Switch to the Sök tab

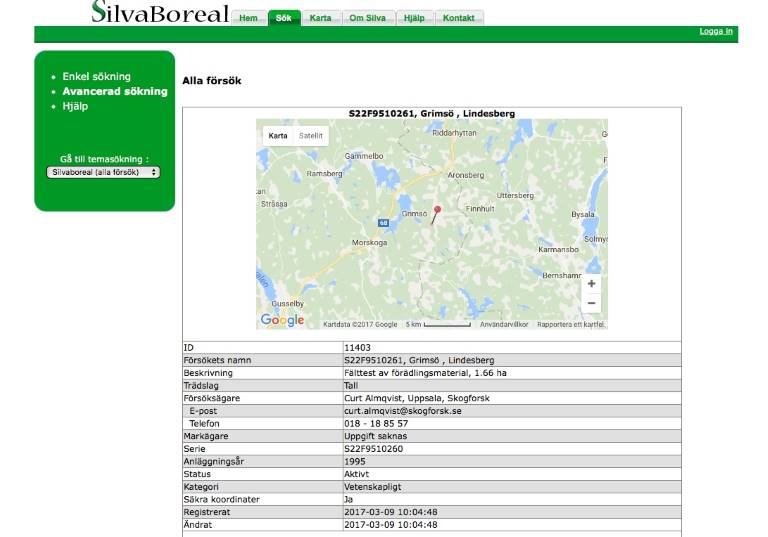coord(284,18)
